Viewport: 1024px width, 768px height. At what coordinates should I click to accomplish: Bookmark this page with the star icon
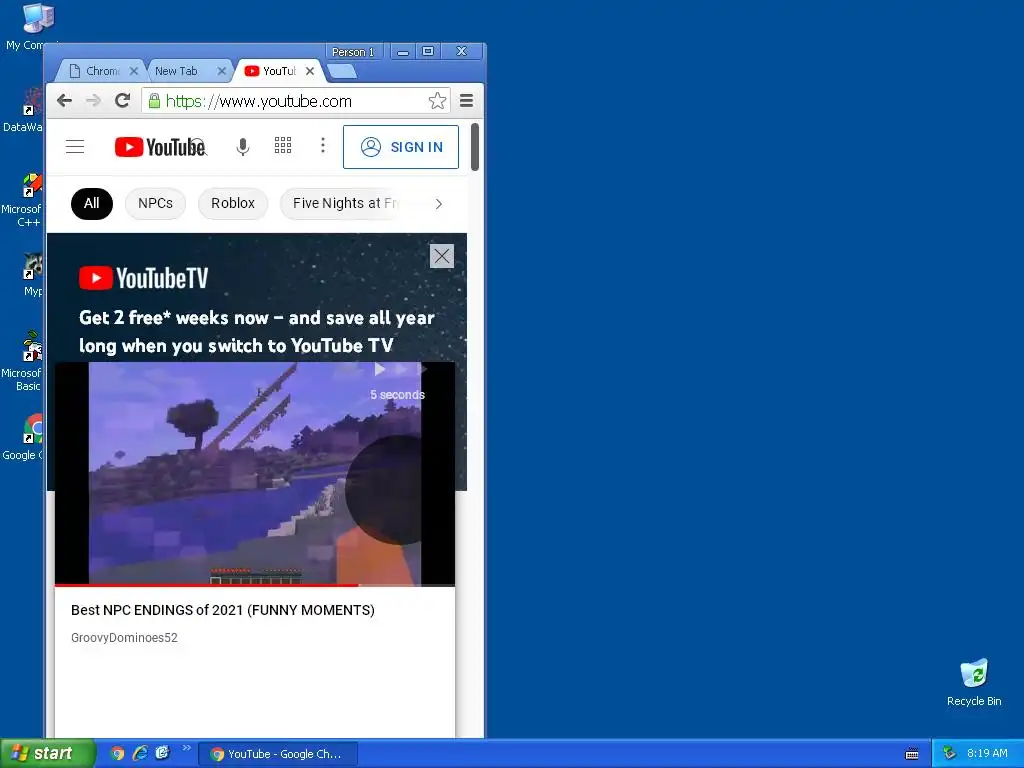(437, 101)
